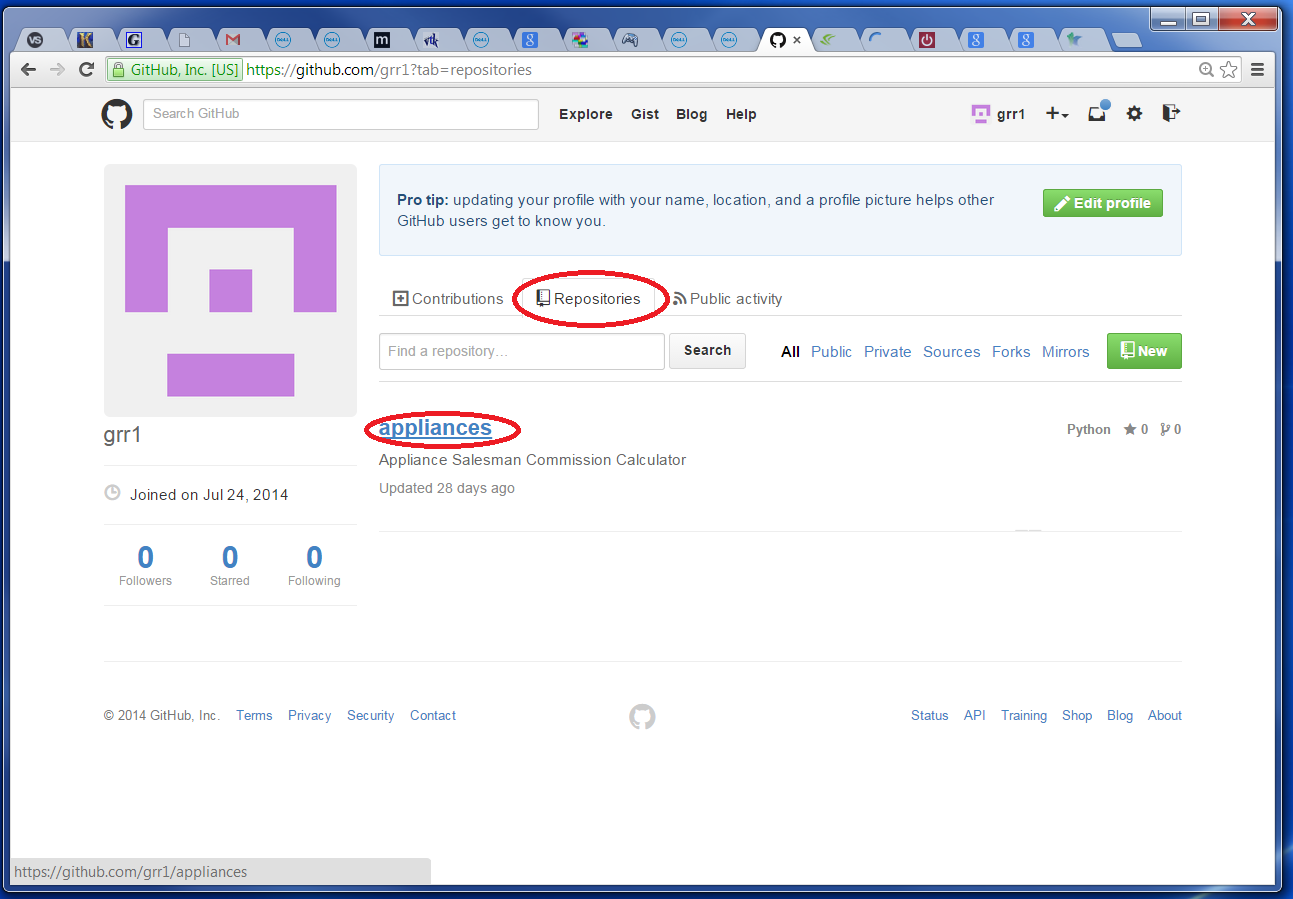Screen dimensions: 1293x899
Task: Focus the Find a repository field
Action: point(522,351)
